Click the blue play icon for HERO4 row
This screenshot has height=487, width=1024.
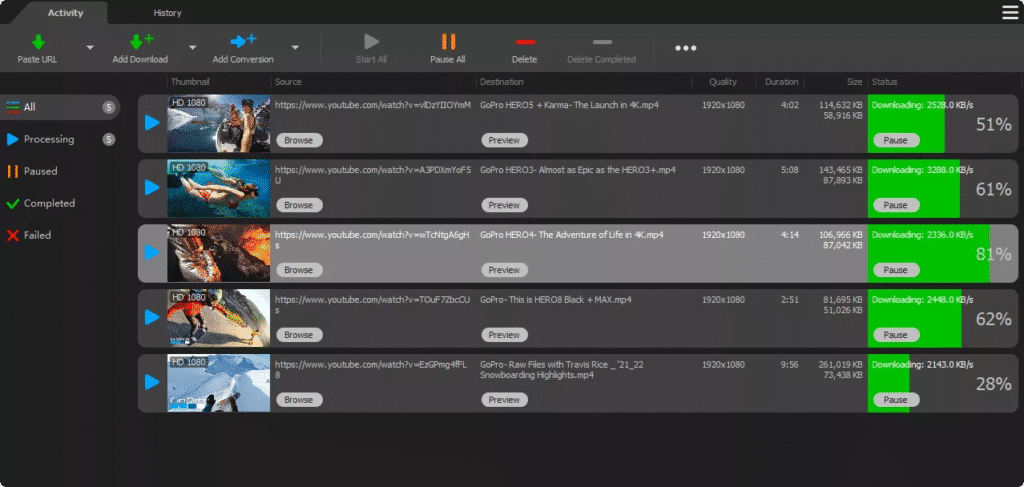152,252
